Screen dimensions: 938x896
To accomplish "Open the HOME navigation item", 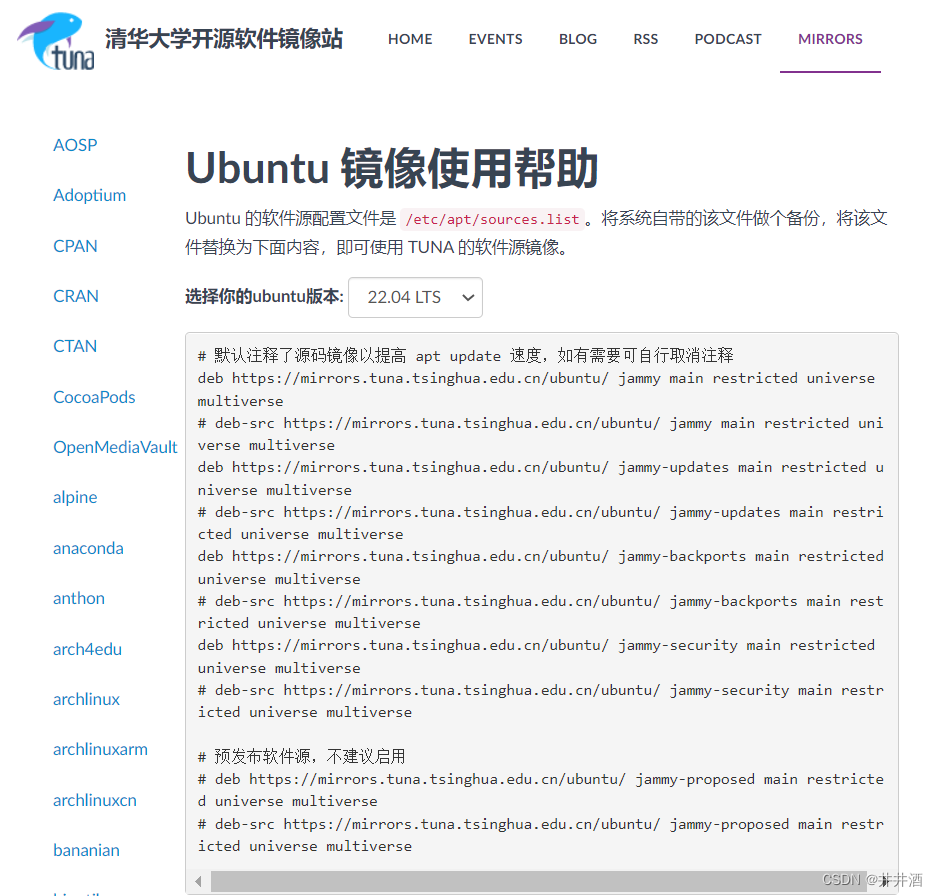I will (410, 39).
